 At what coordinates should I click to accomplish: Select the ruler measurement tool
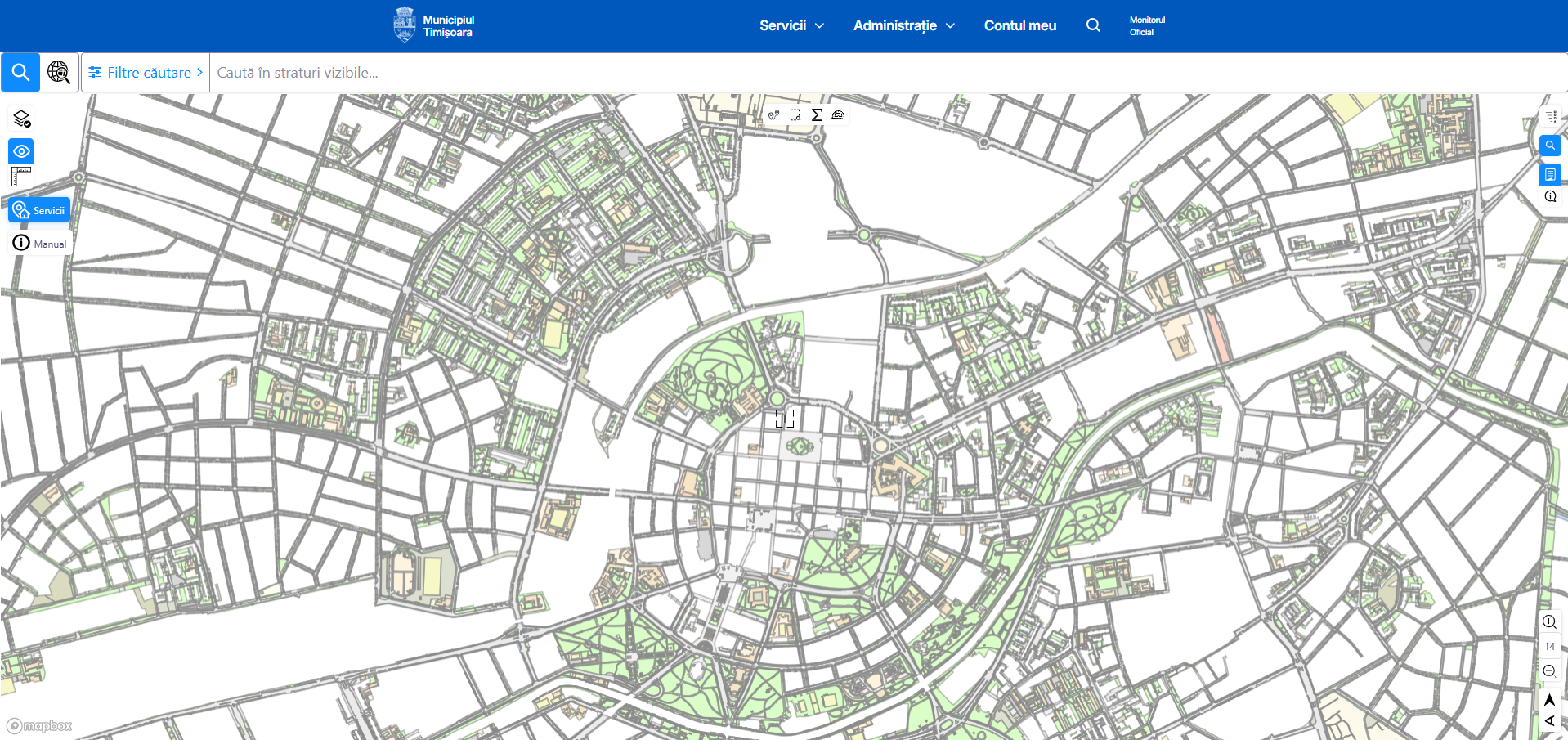coord(21,177)
